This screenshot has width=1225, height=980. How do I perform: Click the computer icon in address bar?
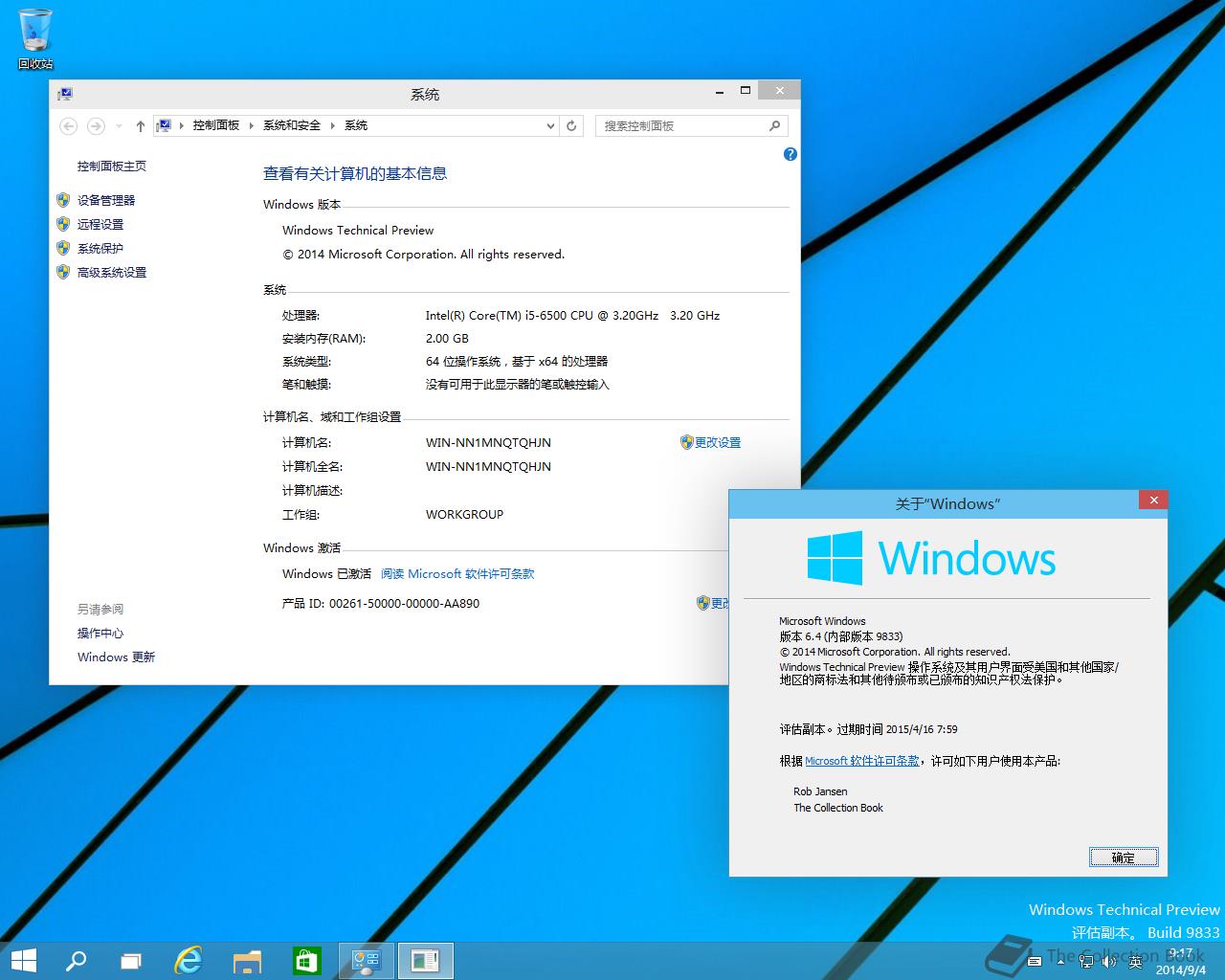pos(165,125)
